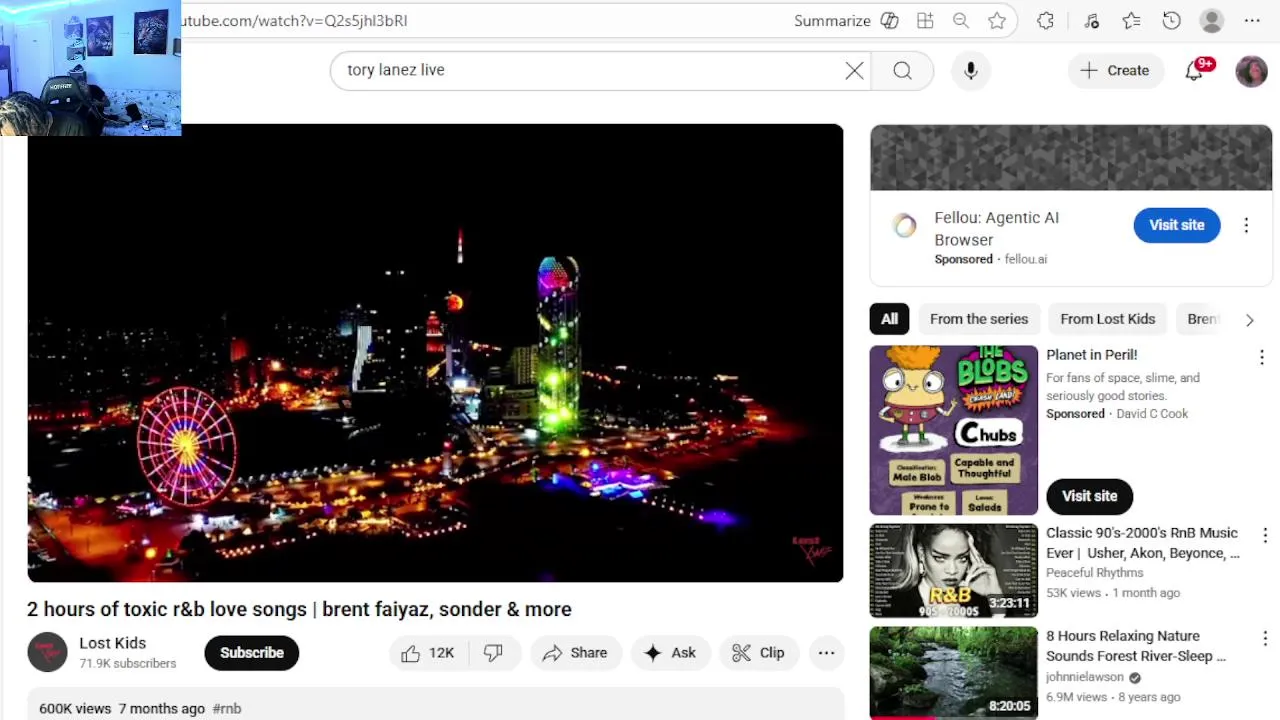The image size is (1280, 720).
Task: Open browser history clock icon
Action: 1171,20
